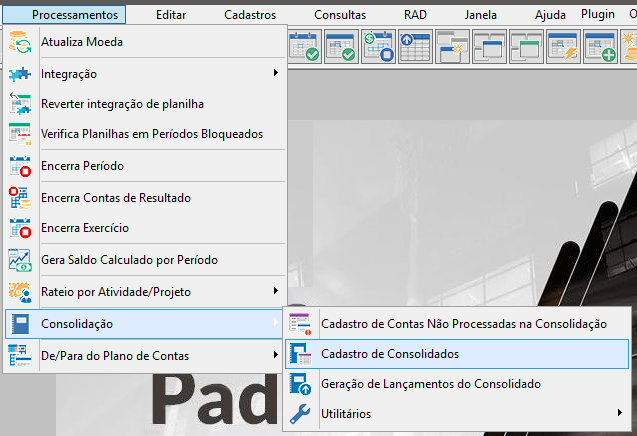Viewport: 637px width, 436px height.
Task: Select Reverter integração de planilha
Action: [x=144, y=104]
